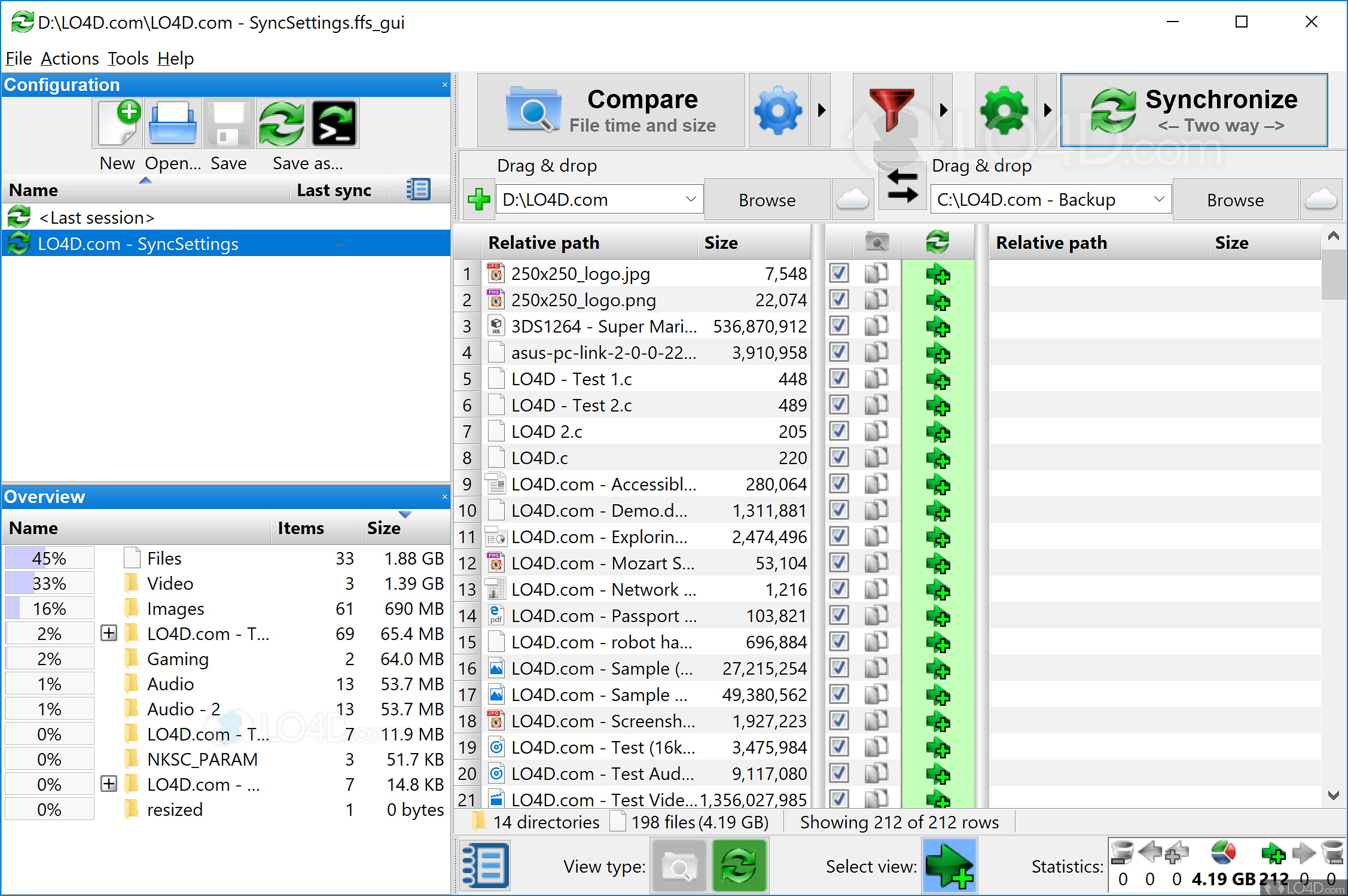
Task: Open the red filter funnel settings
Action: 891,111
